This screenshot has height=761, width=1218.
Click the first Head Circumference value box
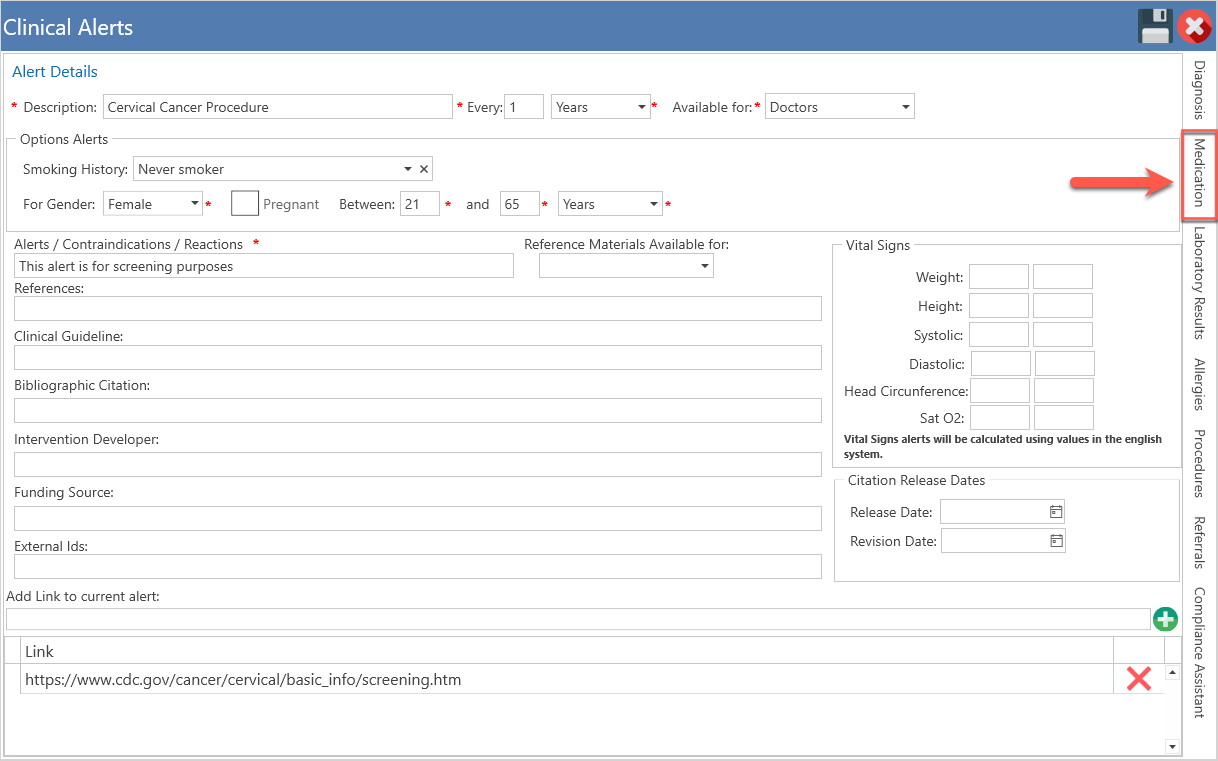pos(1000,391)
